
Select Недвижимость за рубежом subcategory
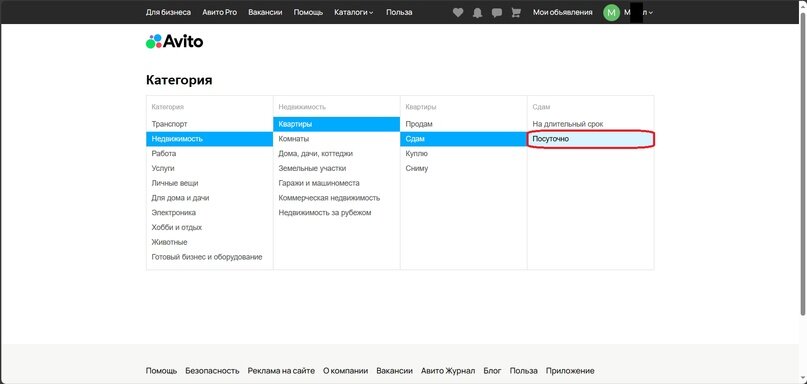point(337,213)
